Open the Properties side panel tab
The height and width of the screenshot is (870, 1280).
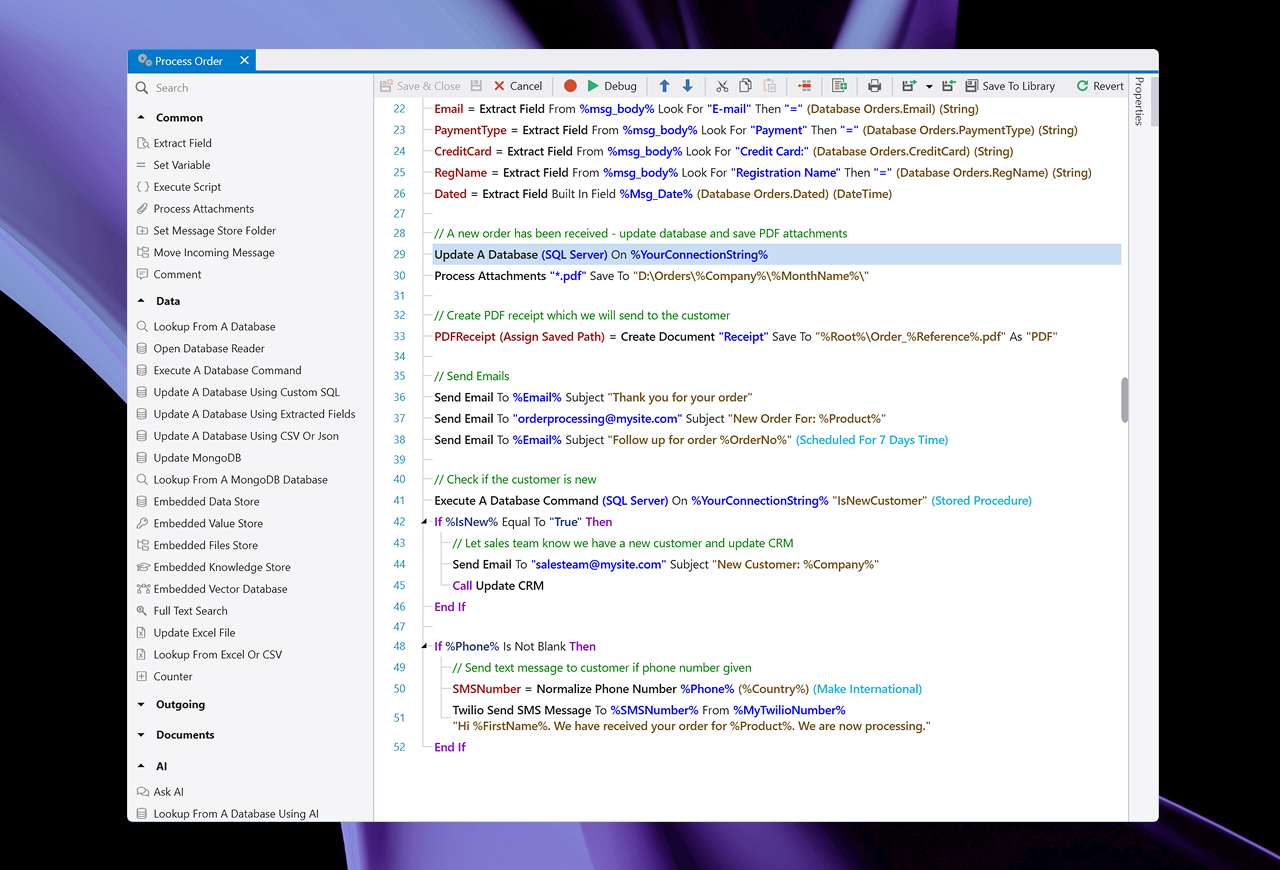(x=1139, y=101)
